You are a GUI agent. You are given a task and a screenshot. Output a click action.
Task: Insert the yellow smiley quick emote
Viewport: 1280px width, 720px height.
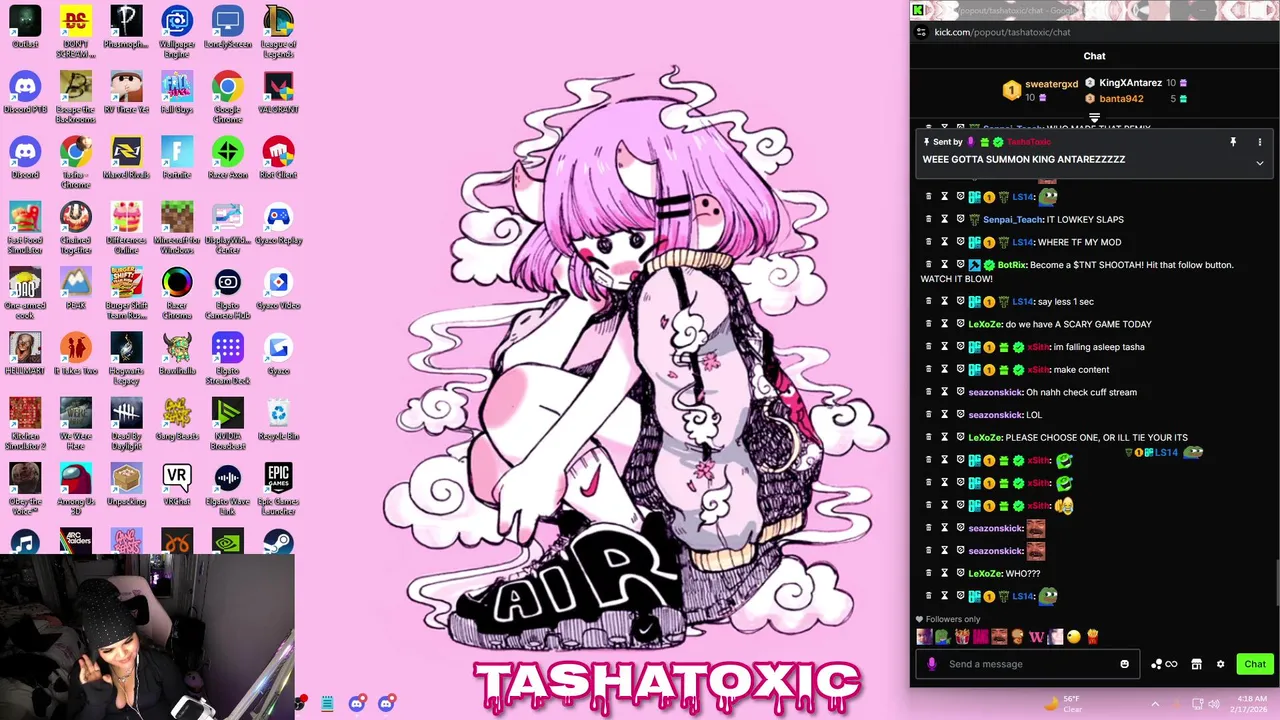pos(1073,636)
